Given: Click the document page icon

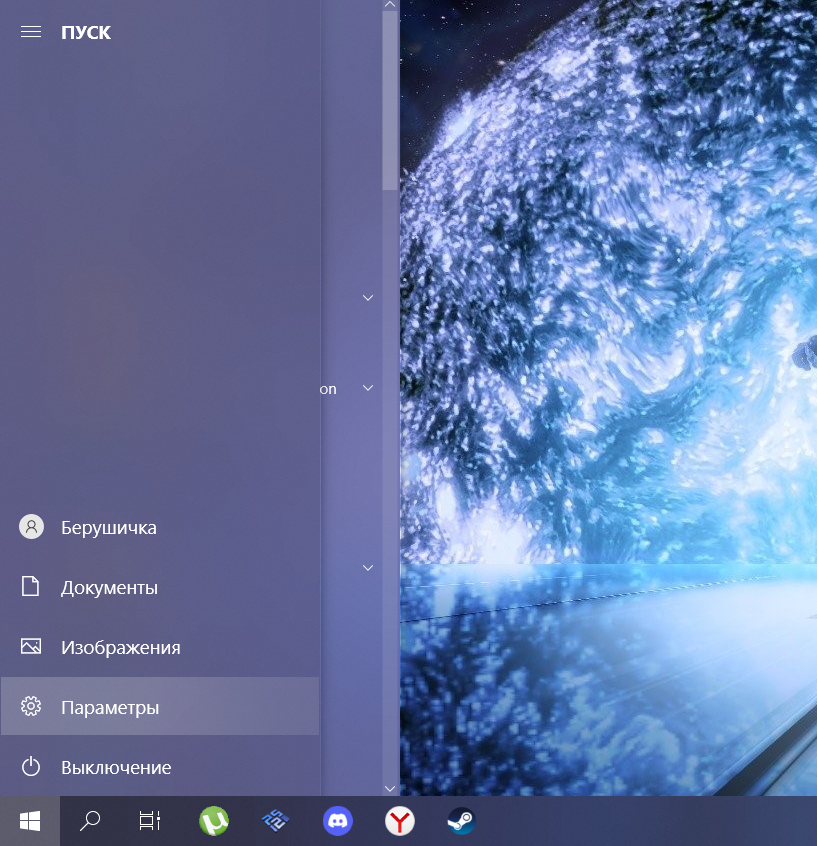Looking at the screenshot, I should point(31,586).
